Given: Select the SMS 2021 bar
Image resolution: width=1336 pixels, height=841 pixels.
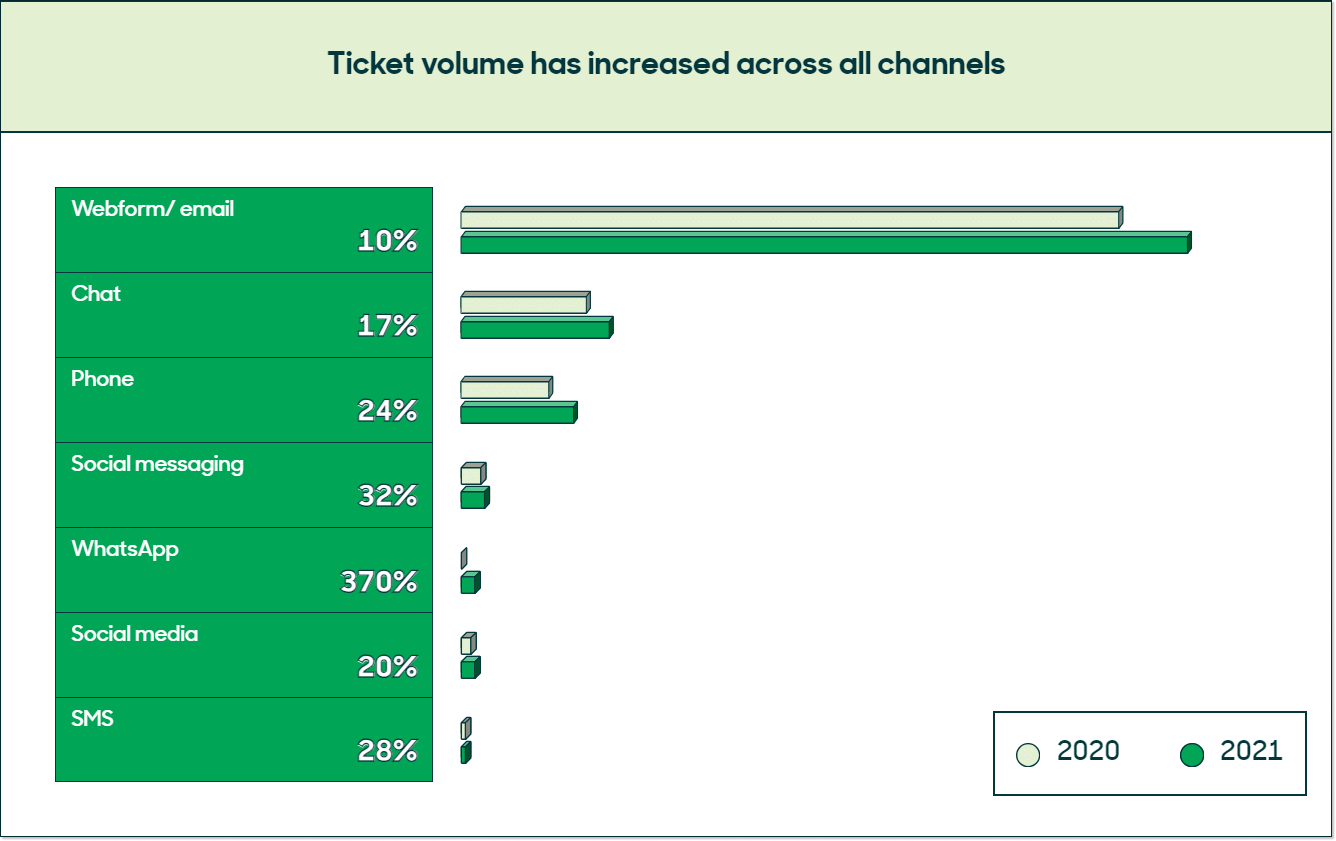Looking at the screenshot, I should point(465,753).
